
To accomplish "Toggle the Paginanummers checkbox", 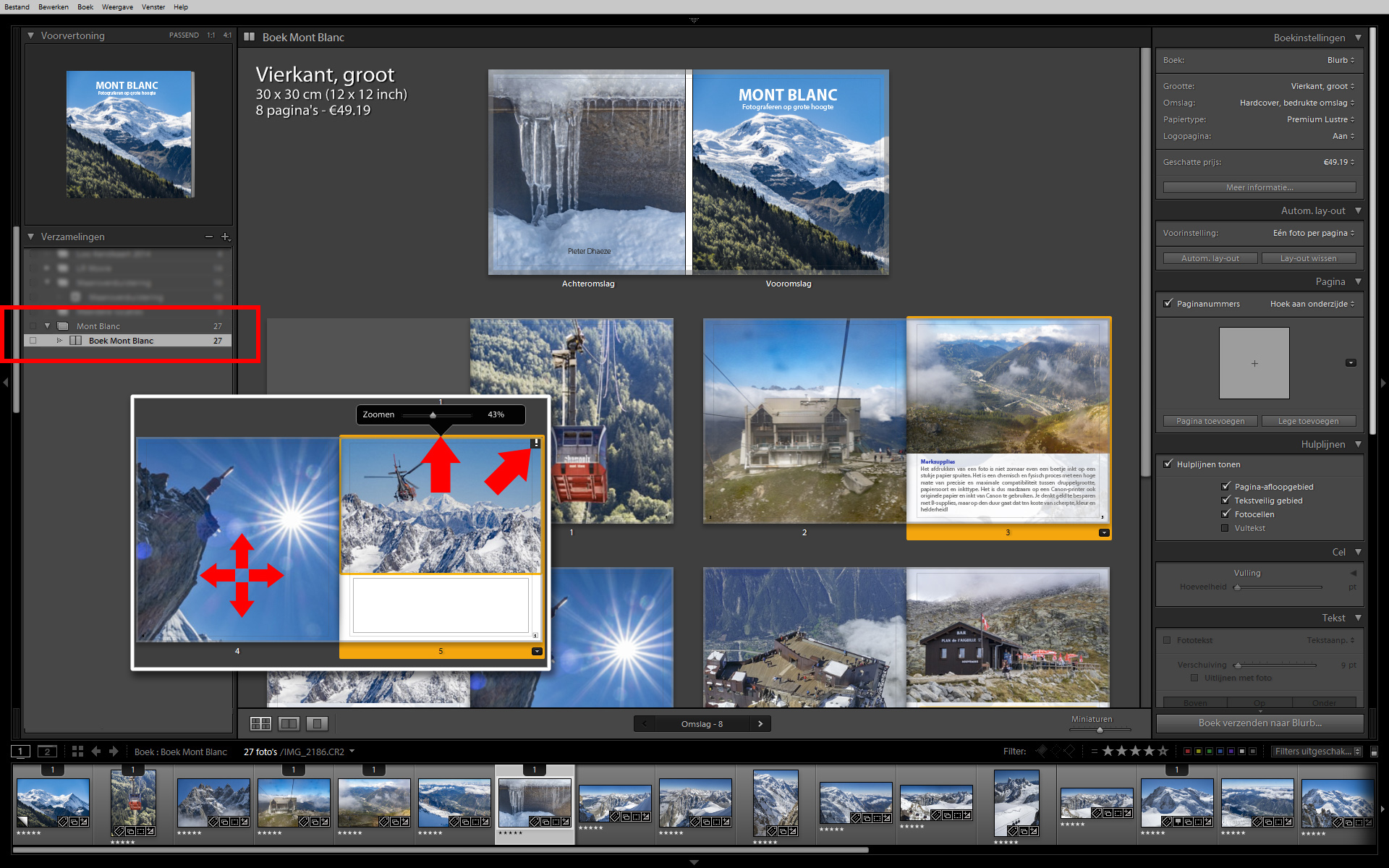I will pos(1168,304).
